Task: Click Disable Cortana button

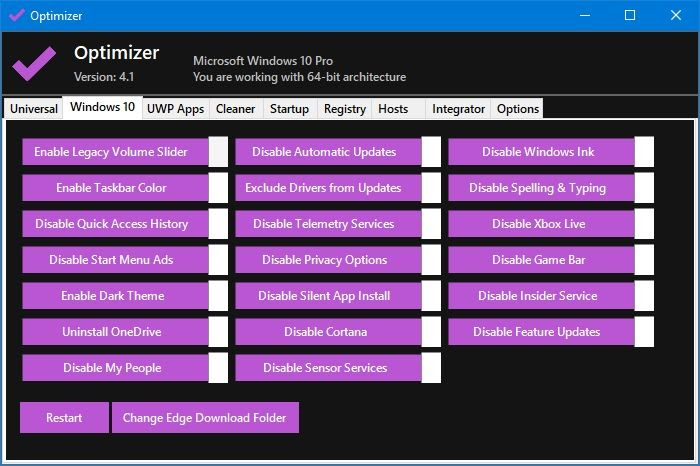Action: pyautogui.click(x=328, y=332)
